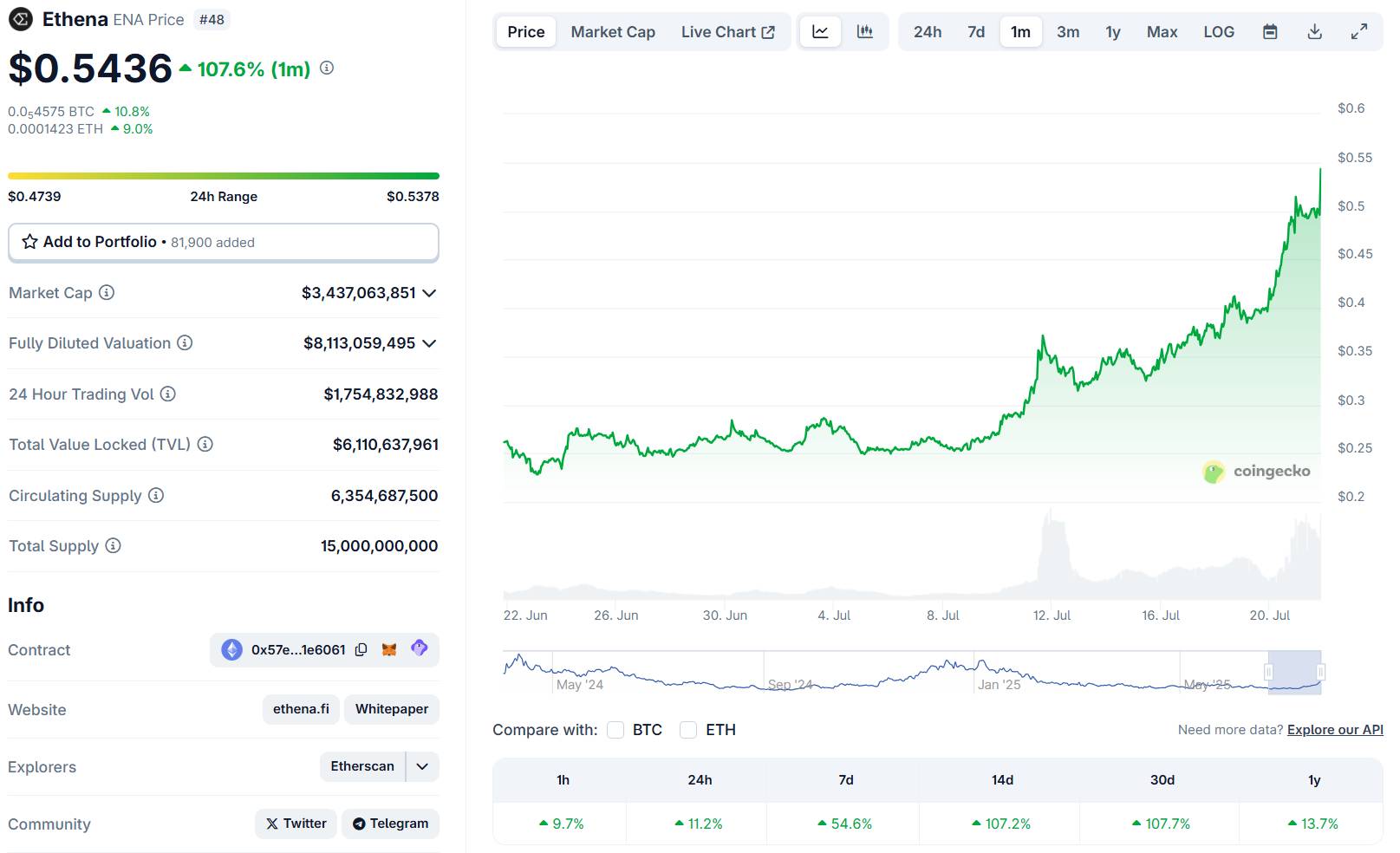Click Explore our API link
This screenshot has height=853, width=1400.
1335,730
